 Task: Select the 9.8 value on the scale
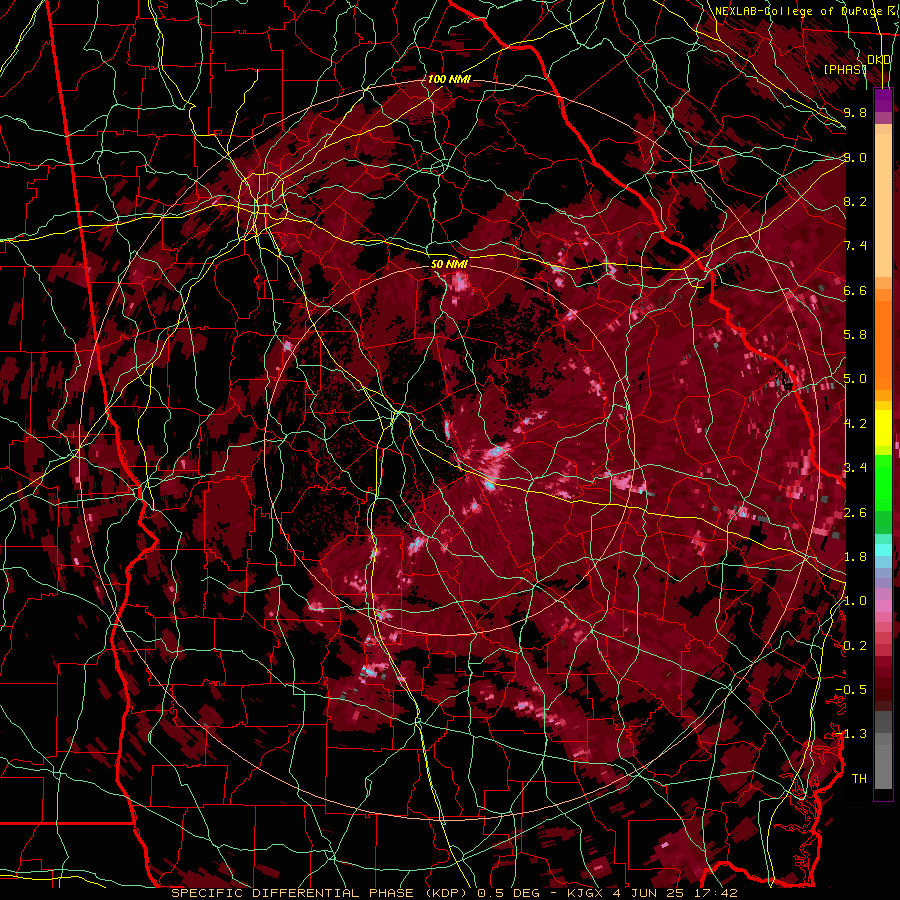(x=855, y=112)
